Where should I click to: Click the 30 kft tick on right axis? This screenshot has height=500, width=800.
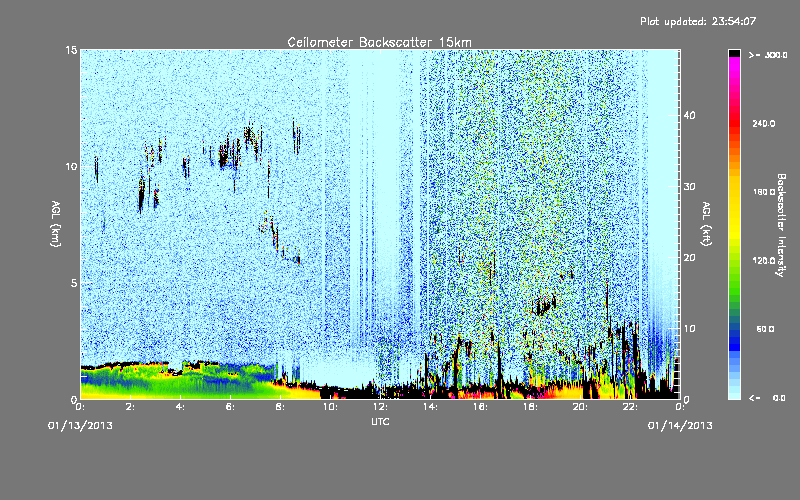[689, 187]
